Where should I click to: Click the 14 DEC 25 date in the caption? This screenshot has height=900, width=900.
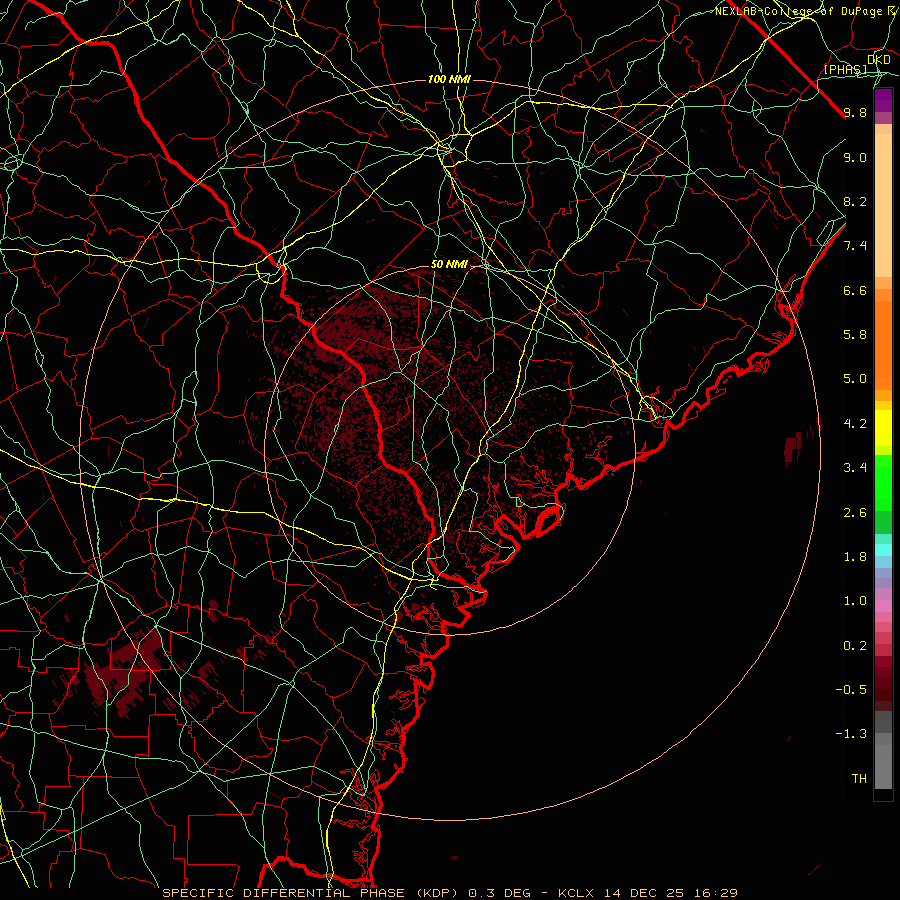pyautogui.click(x=646, y=893)
